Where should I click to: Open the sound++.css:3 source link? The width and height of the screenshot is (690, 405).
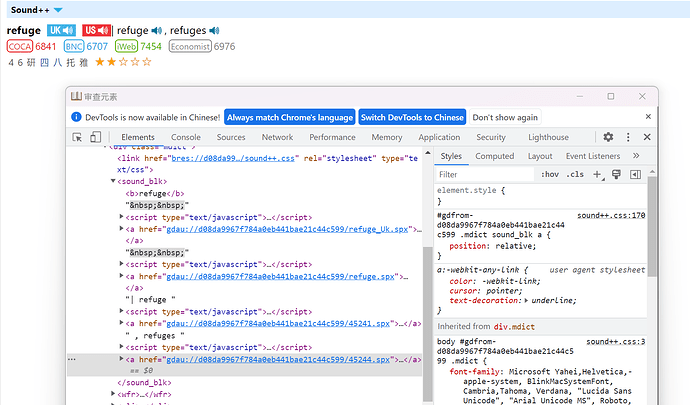pos(616,342)
